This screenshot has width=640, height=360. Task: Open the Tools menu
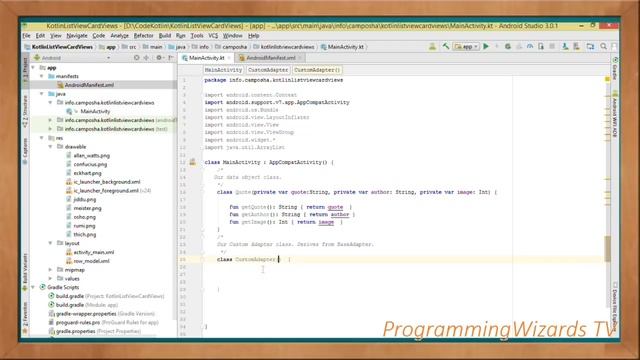(x=197, y=36)
